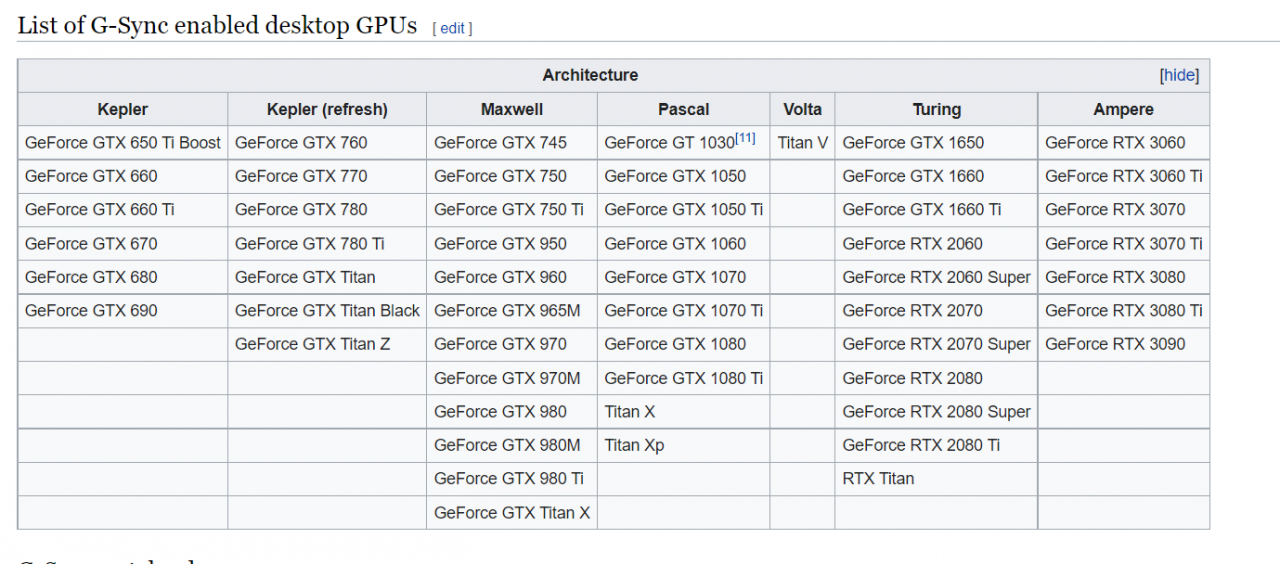Collapse the table using the hide link

coord(1179,75)
